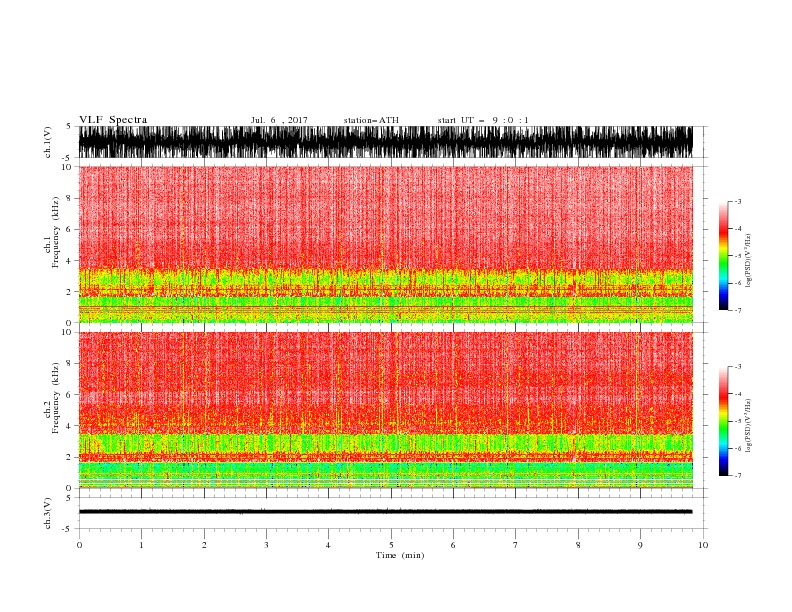Click the ch.3 voltage waveform trace
Image resolution: width=792 pixels, height=612 pixels.
[386, 512]
